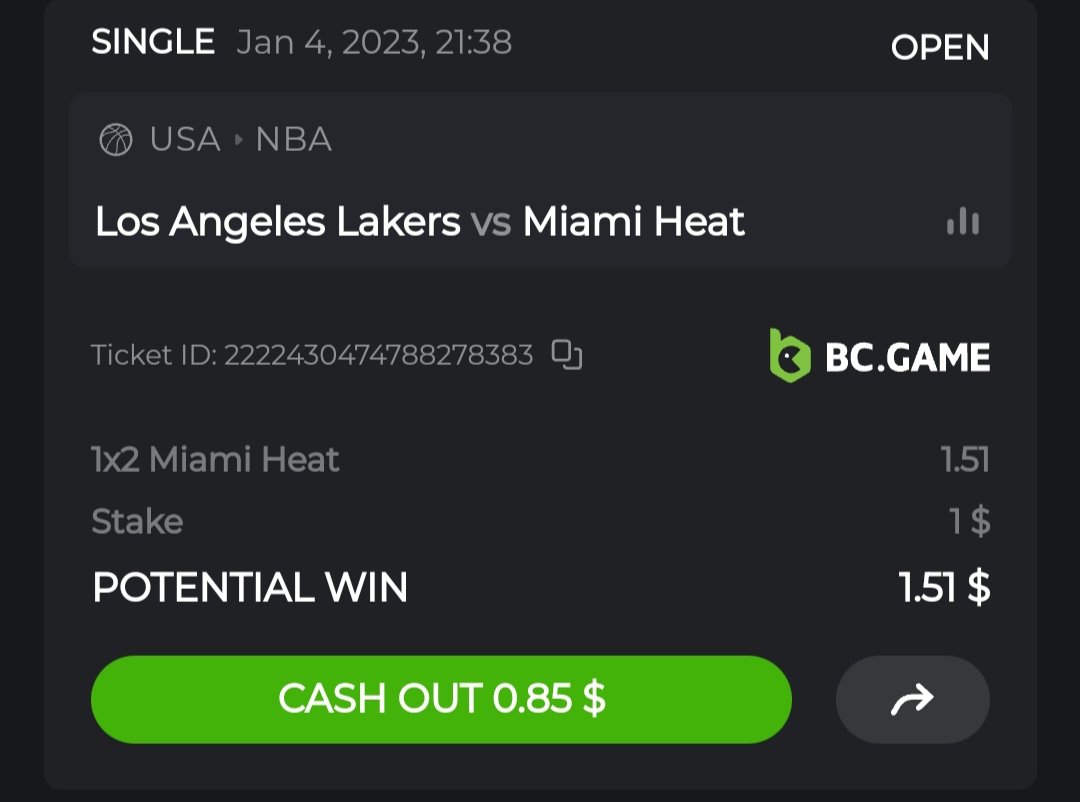Click the breadcrumb arrow between USA and NBA
This screenshot has width=1080, height=802.
tap(239, 140)
